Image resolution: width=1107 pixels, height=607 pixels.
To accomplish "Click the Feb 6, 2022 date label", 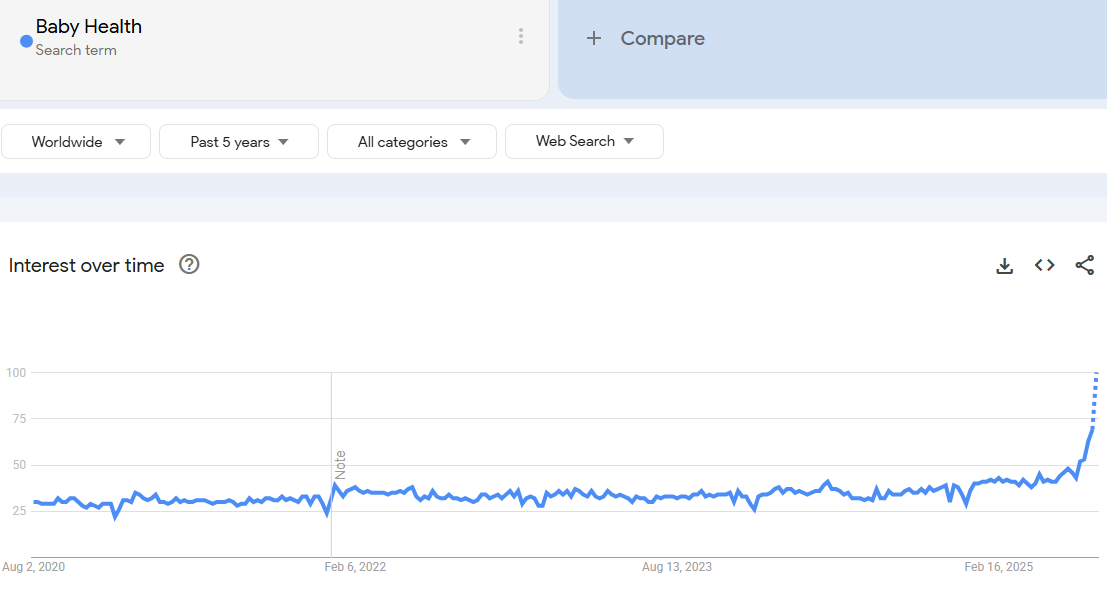I will 355,567.
